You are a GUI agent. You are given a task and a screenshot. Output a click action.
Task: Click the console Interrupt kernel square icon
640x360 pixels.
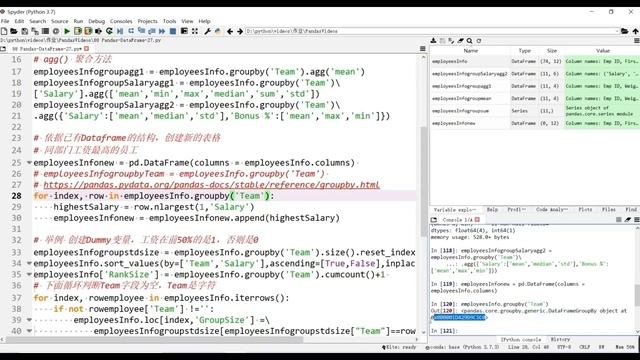click(x=619, y=220)
